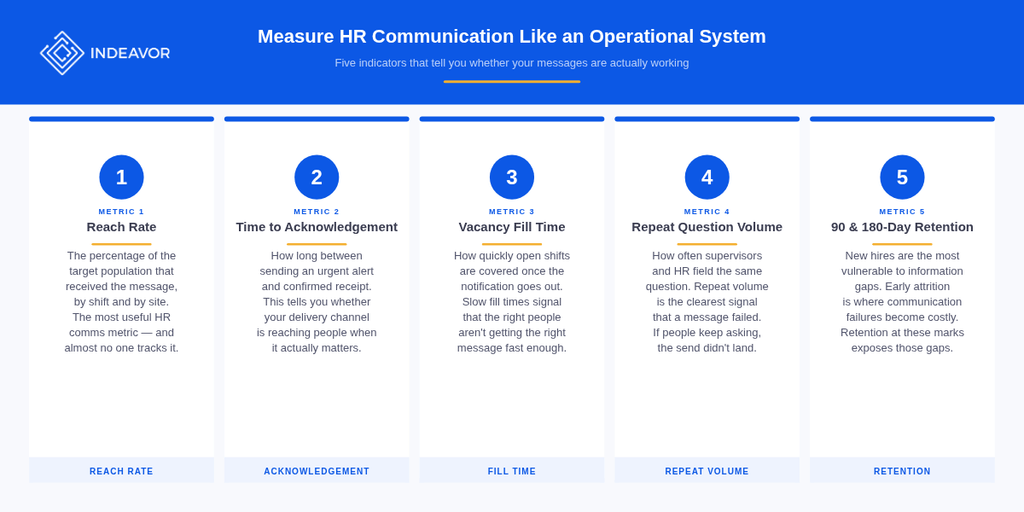The width and height of the screenshot is (1024, 512).
Task: Click the line 'your delivery channel'
Action: pyautogui.click(x=317, y=317)
